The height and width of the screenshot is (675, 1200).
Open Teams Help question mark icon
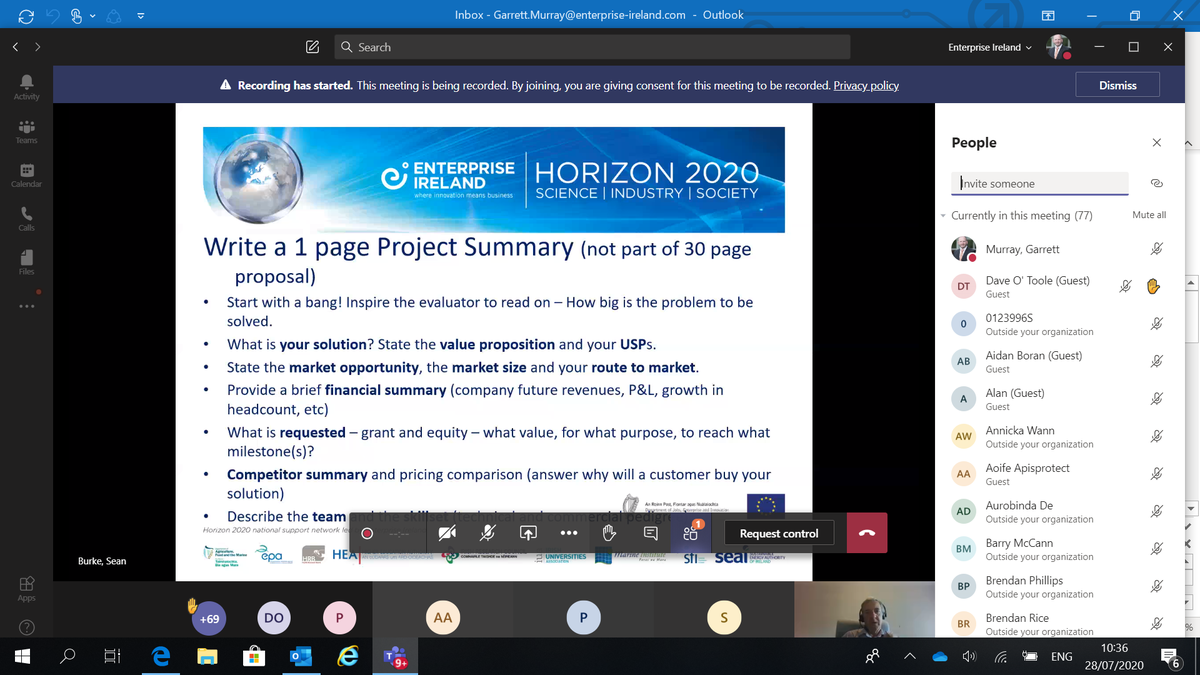[x=27, y=628]
